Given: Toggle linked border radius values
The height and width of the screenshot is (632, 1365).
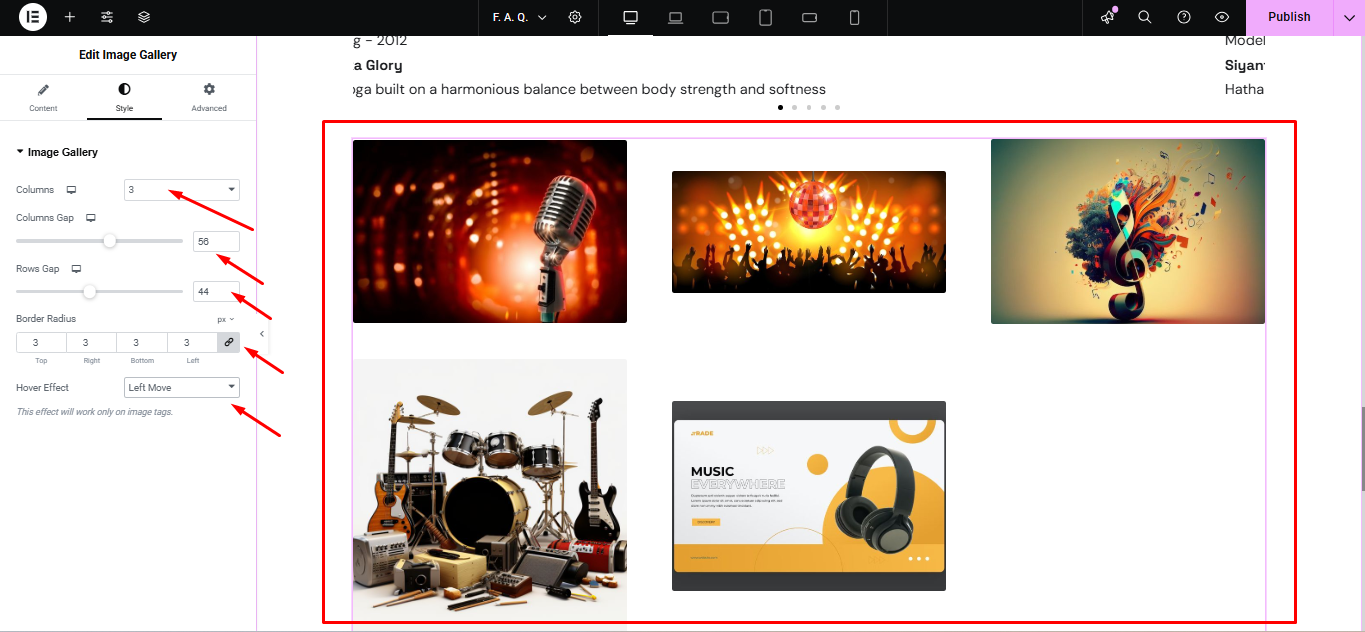Looking at the screenshot, I should (x=229, y=343).
